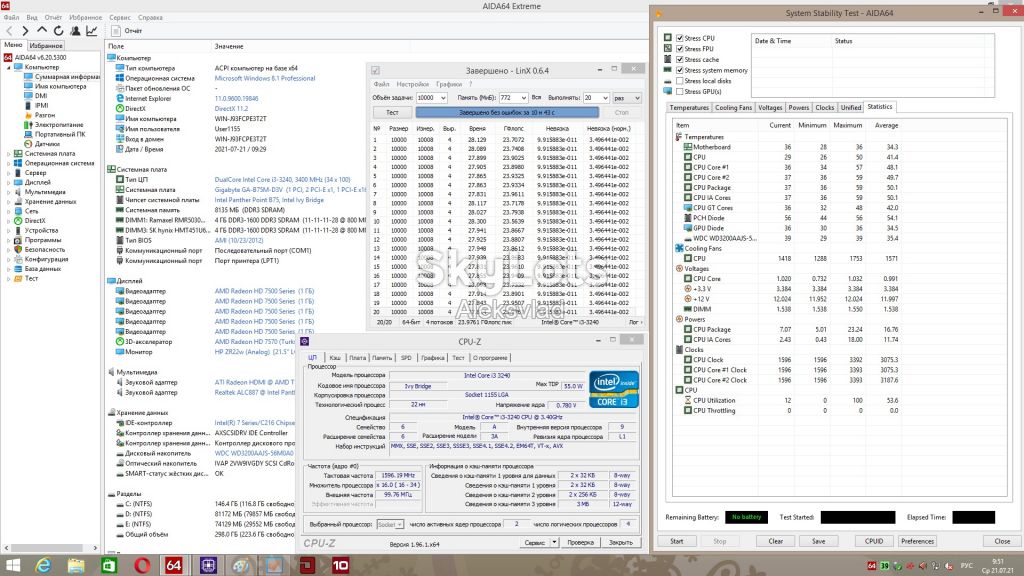This screenshot has height=576, width=1024.
Task: Toggle the Stress CPU checkbox
Action: (x=680, y=38)
